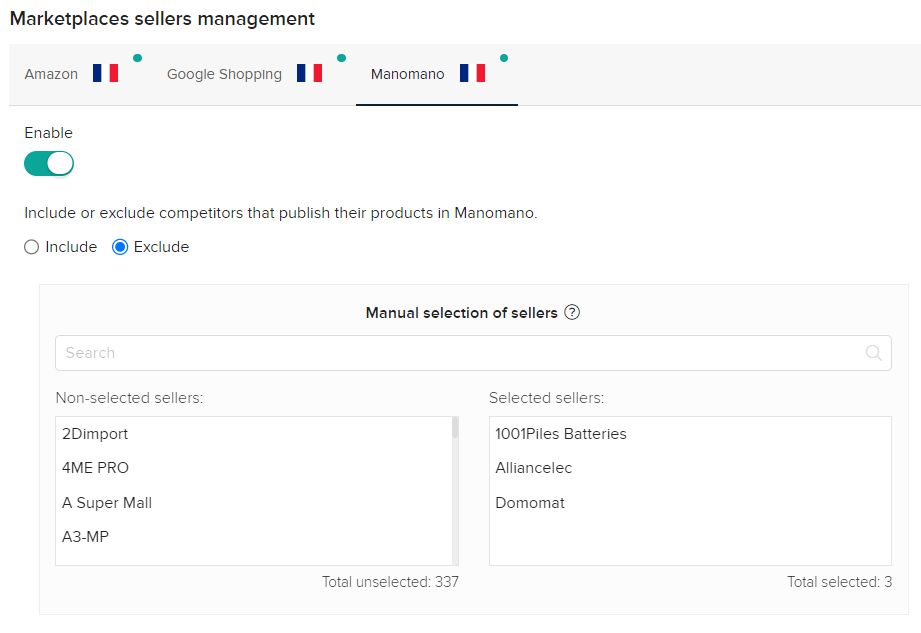Click the French flag on Manomano tab
Screen dimensions: 921x633
click(x=472, y=73)
